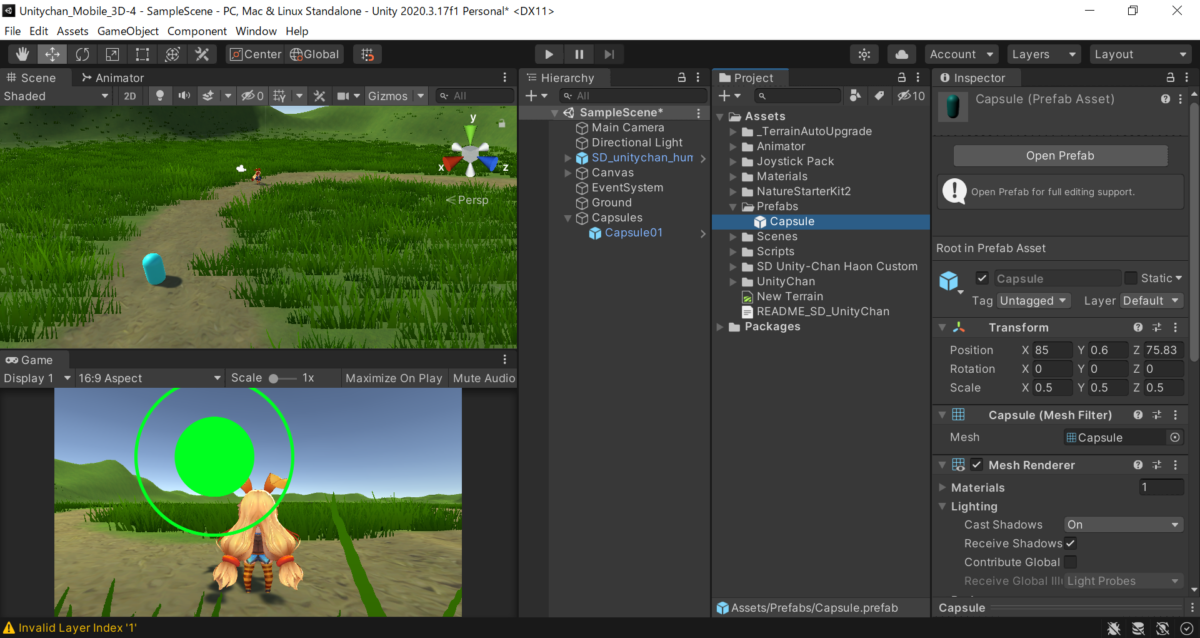Toggle Center pivot mode button
The width and height of the screenshot is (1200, 638).
[256, 54]
